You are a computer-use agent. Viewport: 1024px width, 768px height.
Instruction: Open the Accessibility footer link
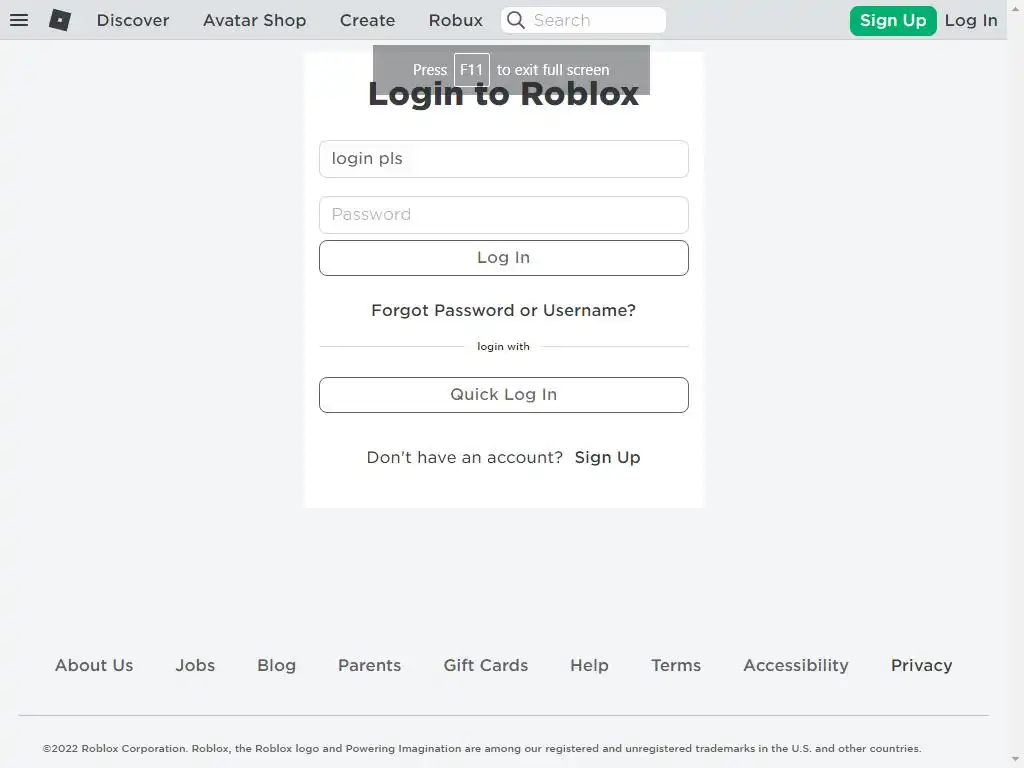click(x=795, y=665)
